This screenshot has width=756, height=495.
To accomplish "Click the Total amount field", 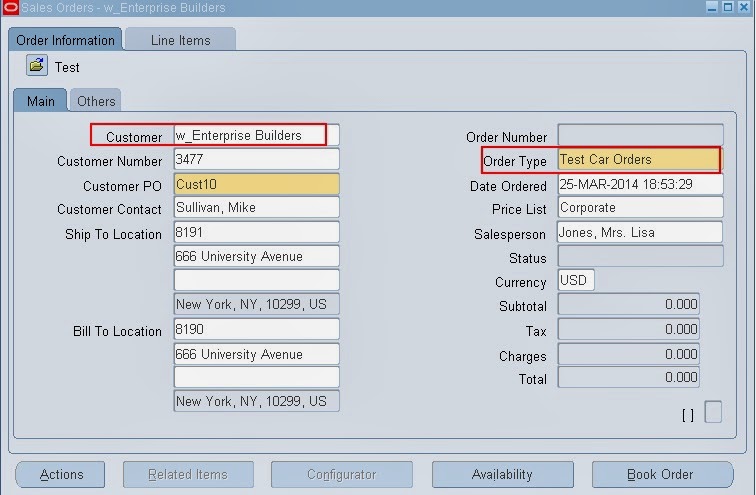I will click(x=629, y=377).
